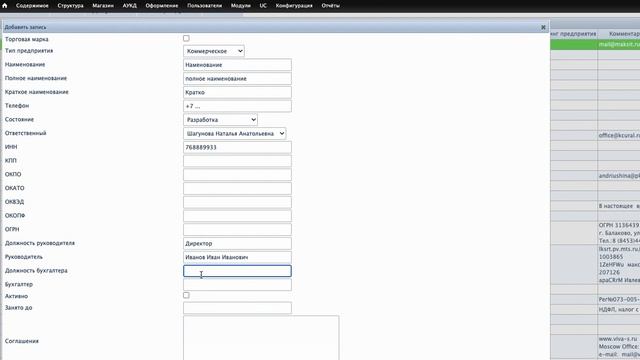Click the ОКОПФ input field

pos(237,216)
